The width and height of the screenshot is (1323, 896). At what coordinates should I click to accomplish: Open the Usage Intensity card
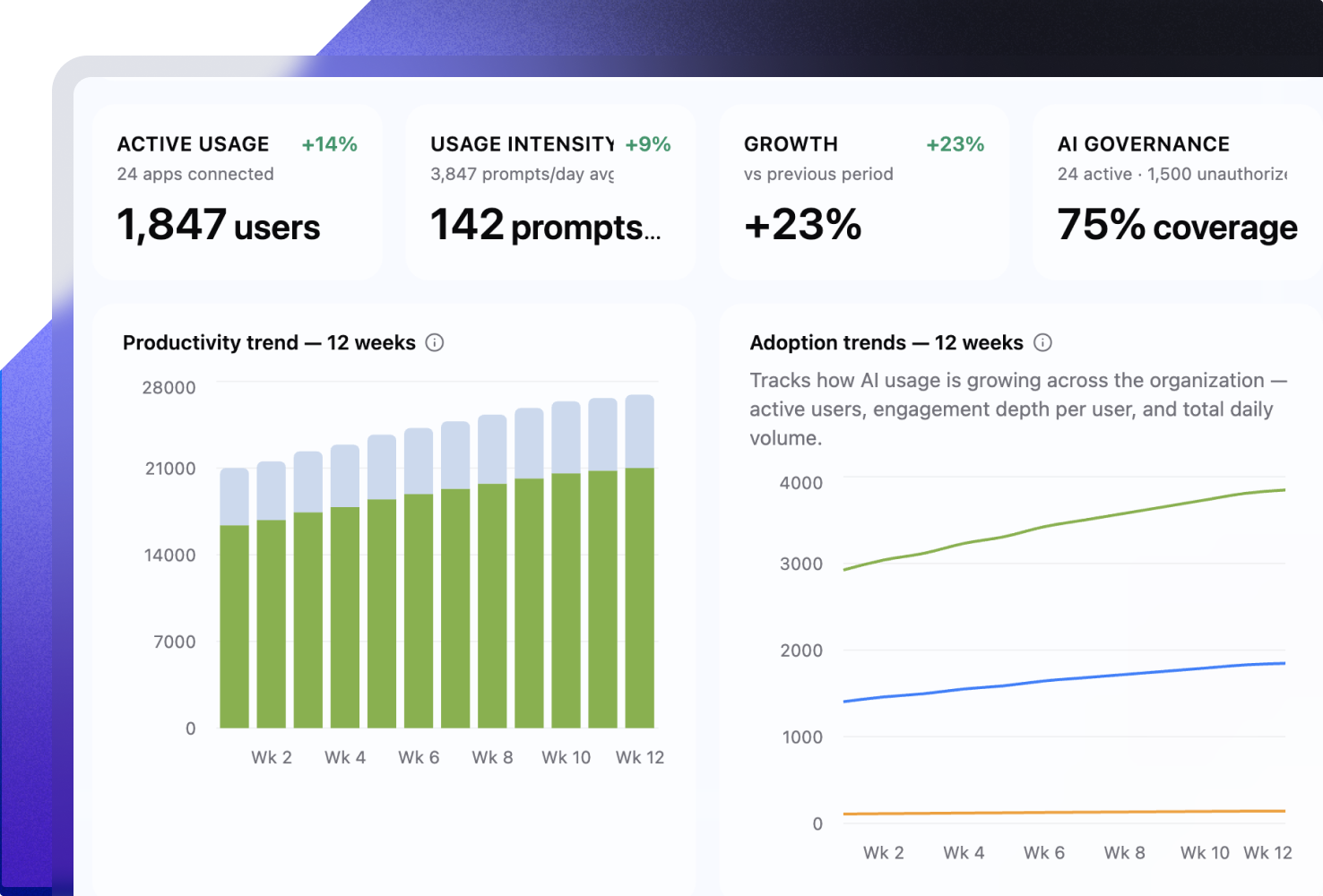(550, 193)
